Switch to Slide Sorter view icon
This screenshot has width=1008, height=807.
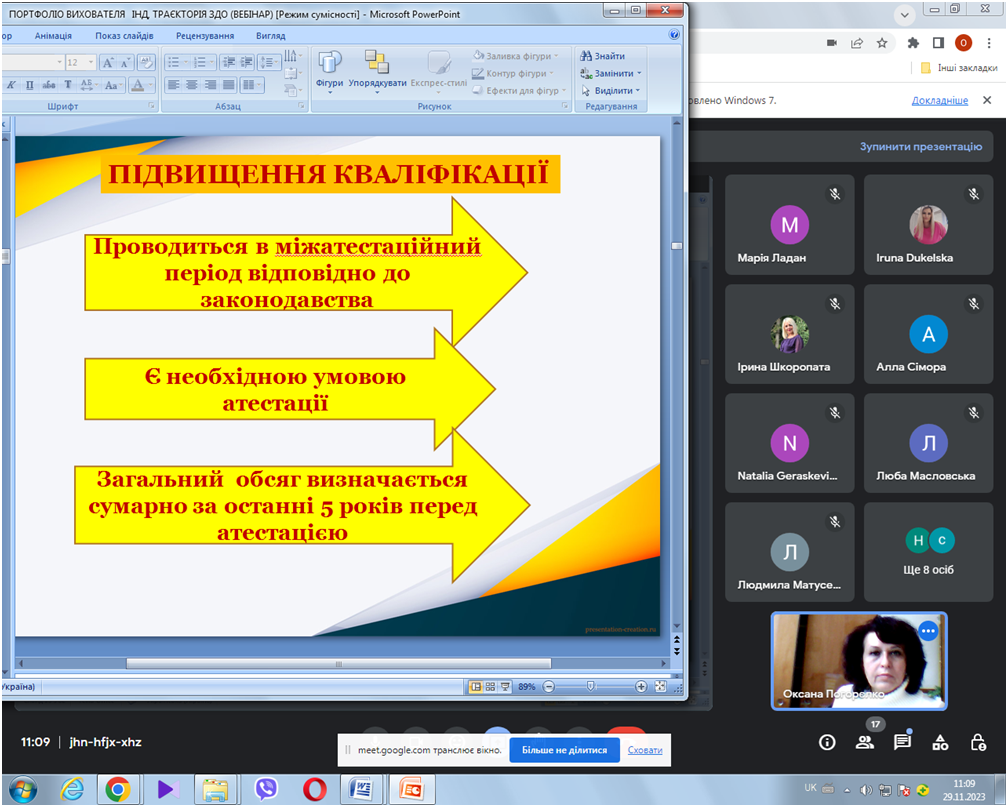(490, 687)
